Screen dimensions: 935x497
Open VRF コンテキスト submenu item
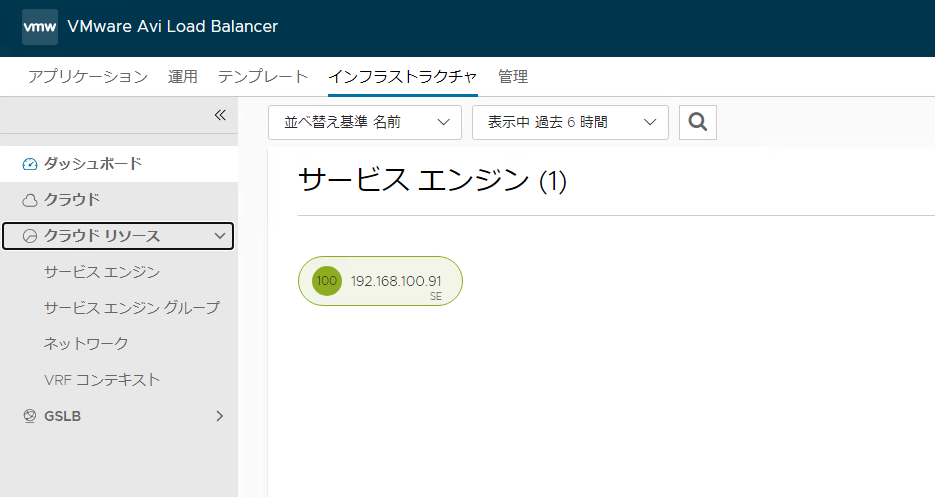pos(102,380)
